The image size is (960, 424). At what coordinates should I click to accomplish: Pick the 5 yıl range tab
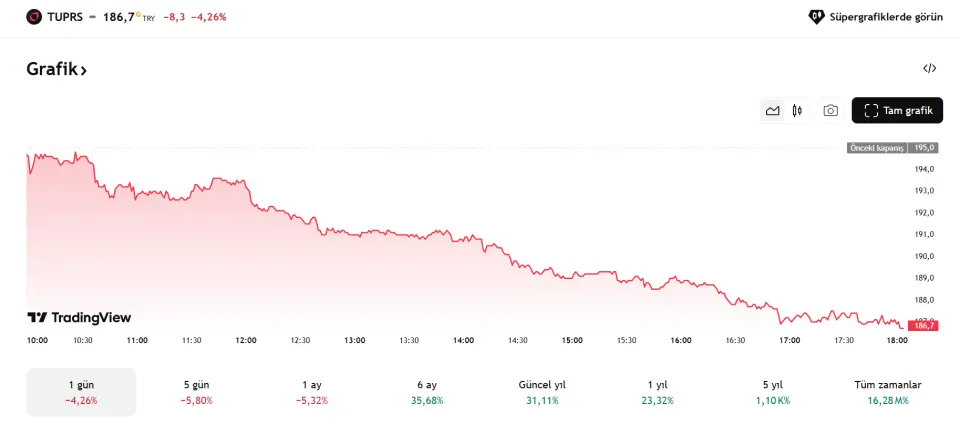[772, 391]
